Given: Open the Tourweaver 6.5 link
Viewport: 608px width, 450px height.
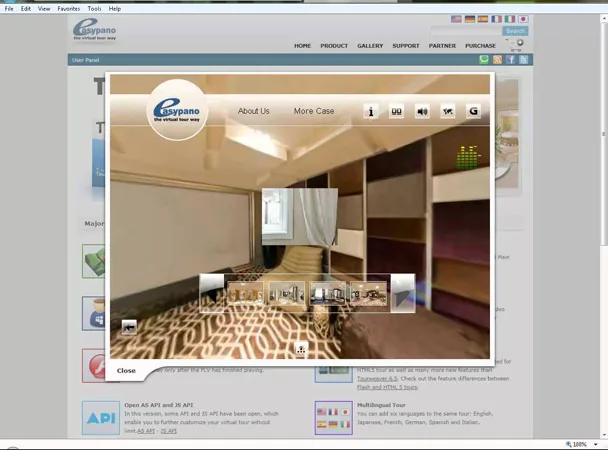Looking at the screenshot, I should [377, 379].
